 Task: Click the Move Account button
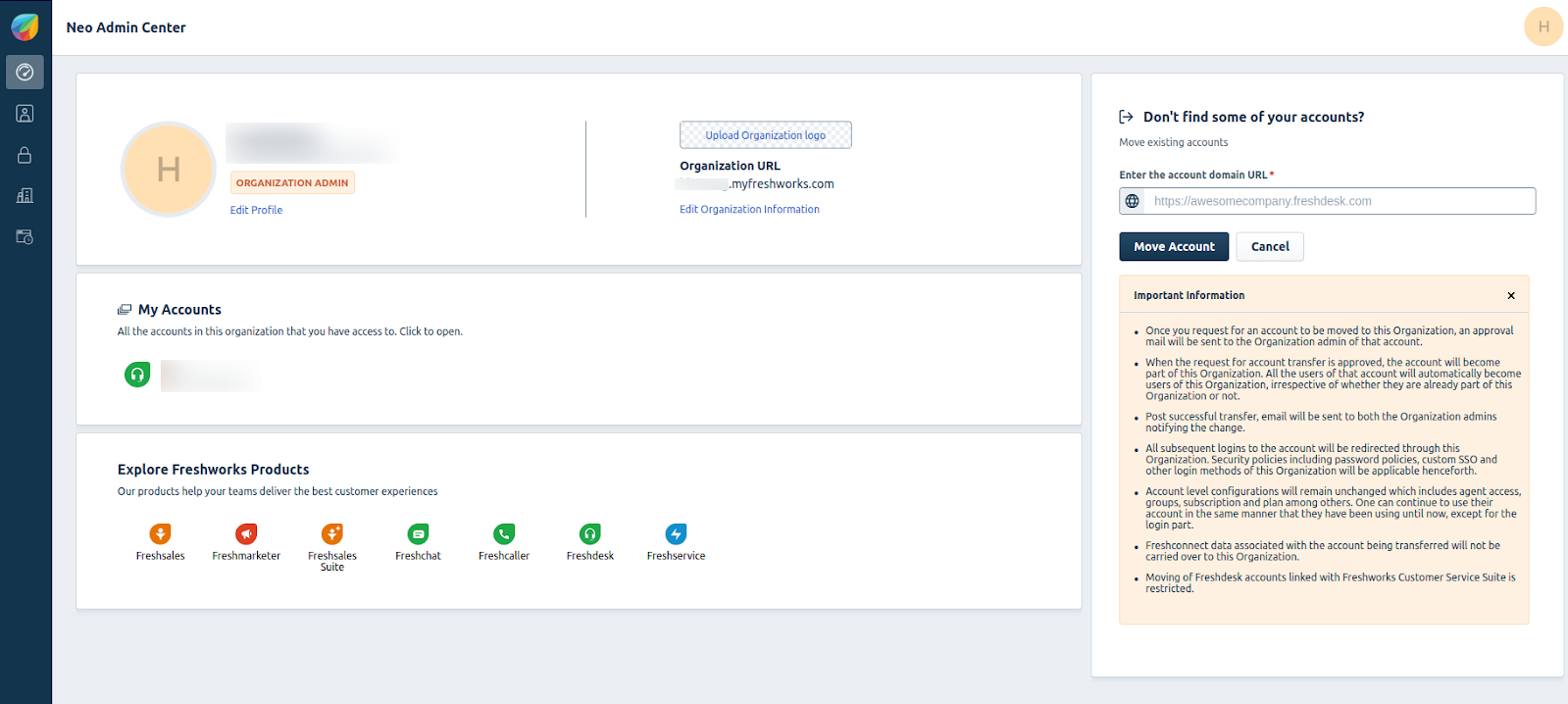point(1174,246)
